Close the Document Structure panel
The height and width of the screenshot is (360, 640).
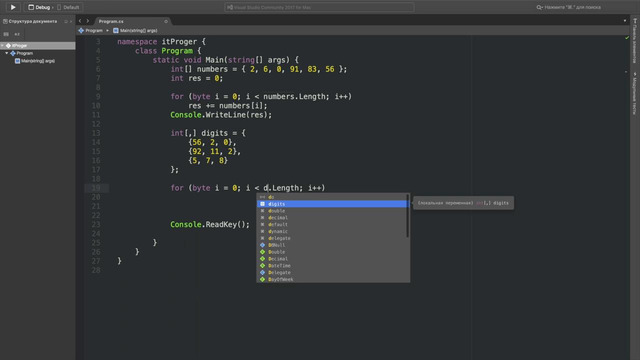point(71,21)
